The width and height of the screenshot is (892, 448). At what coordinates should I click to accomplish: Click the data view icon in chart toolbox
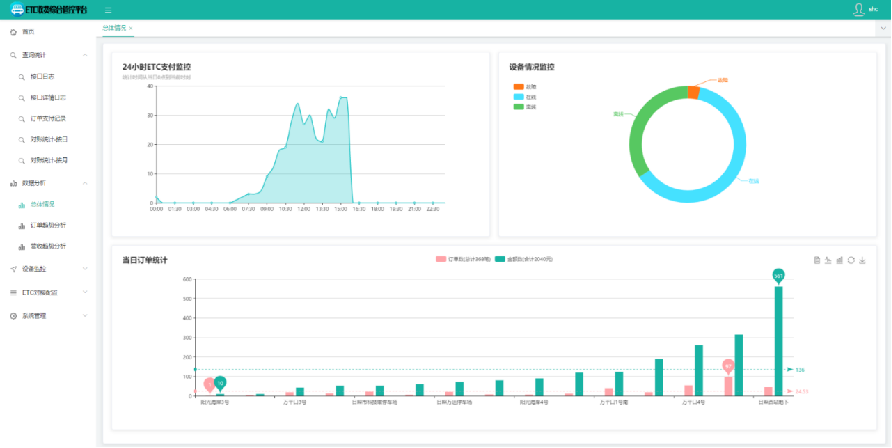[817, 260]
